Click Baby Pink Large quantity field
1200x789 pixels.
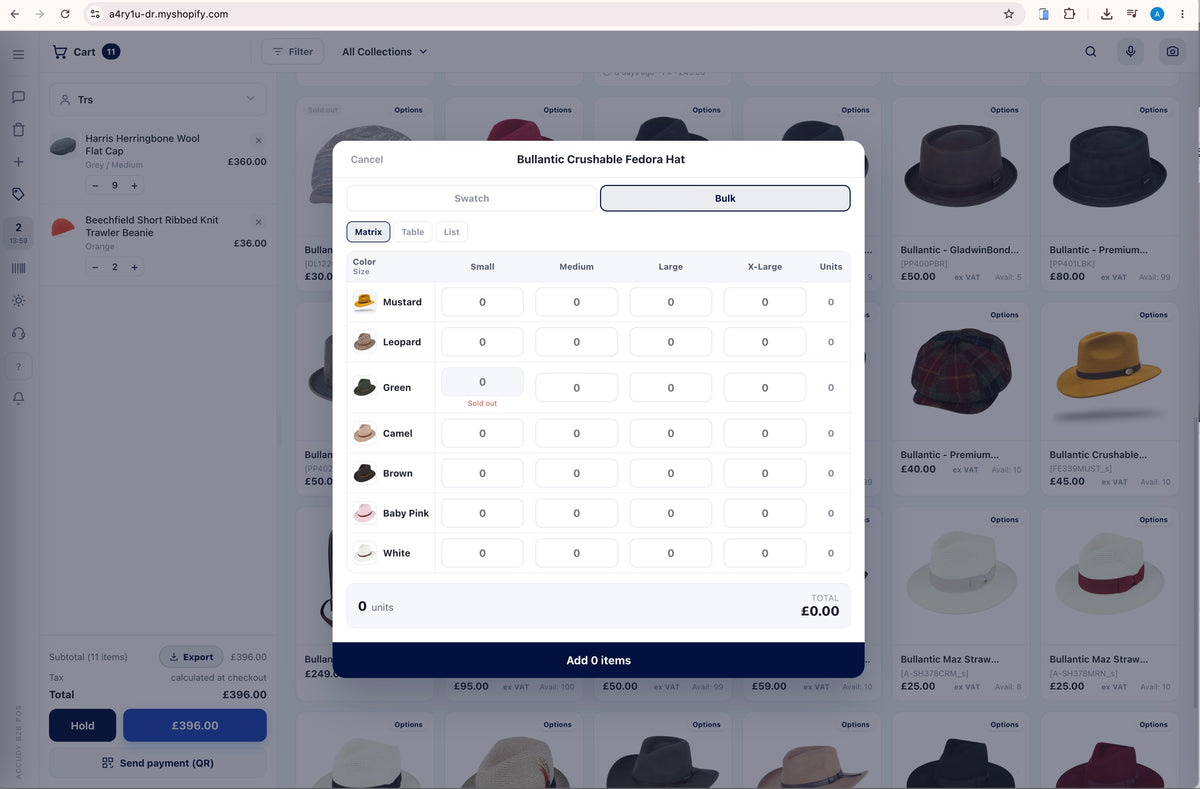[x=671, y=513]
